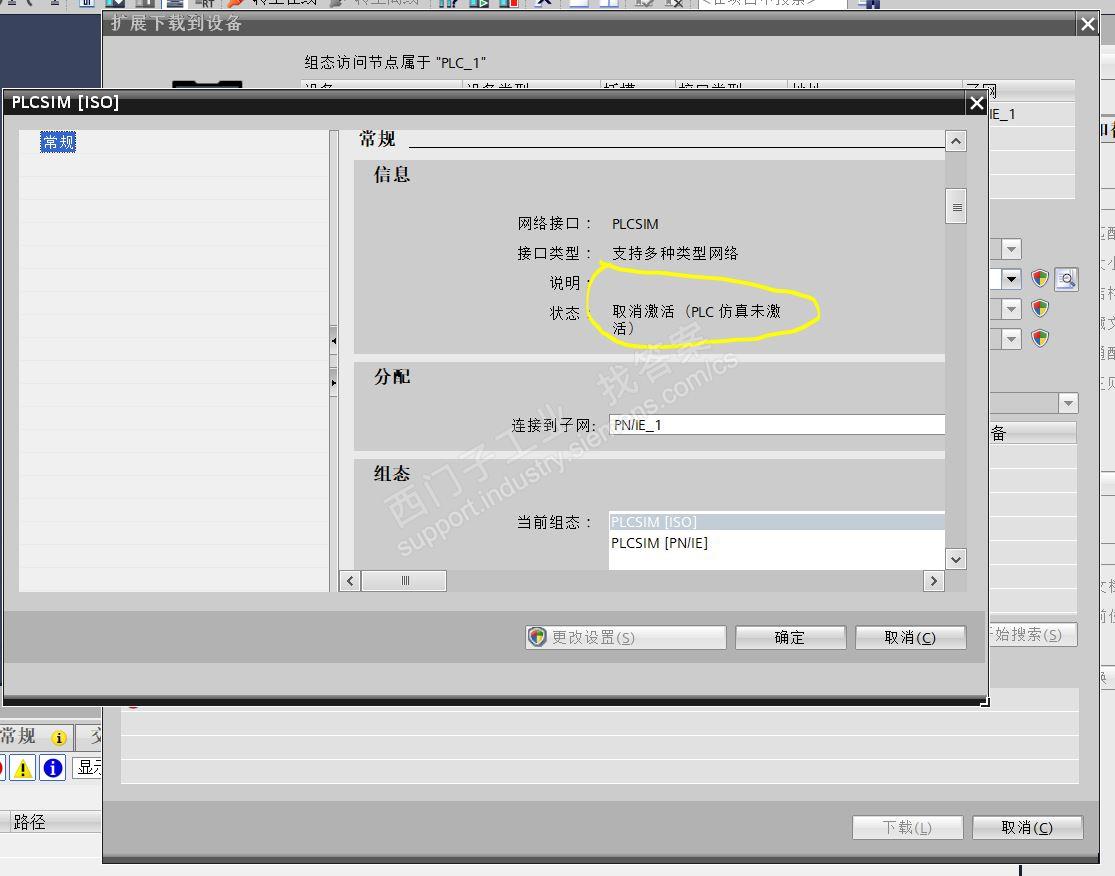Click the vertical scrollbar thumb in PLCSIM dialog
The height and width of the screenshot is (876, 1115).
tap(956, 207)
